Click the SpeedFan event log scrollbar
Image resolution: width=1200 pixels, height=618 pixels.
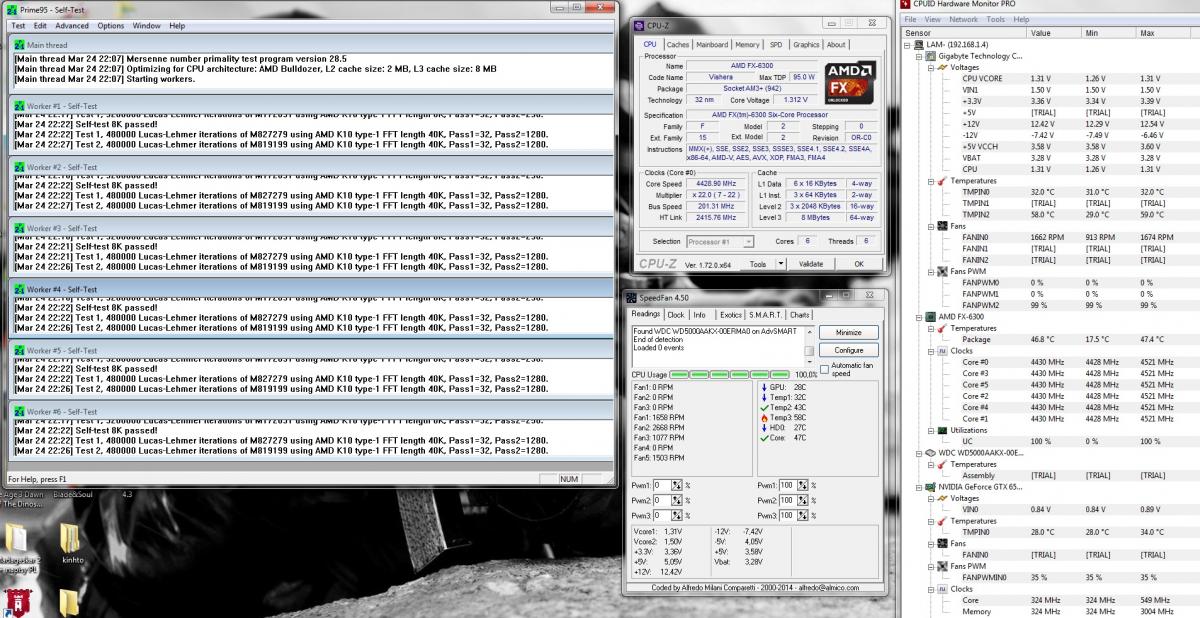point(811,346)
